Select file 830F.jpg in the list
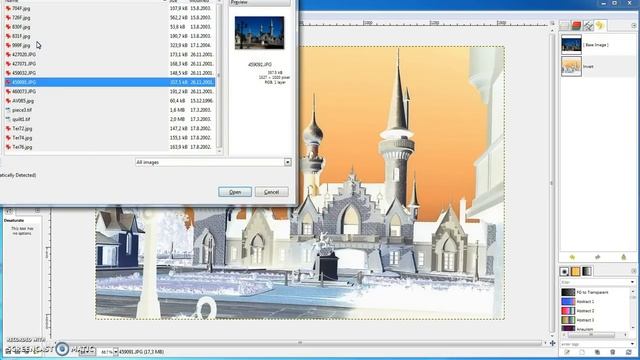640x360 pixels. tap(109, 27)
